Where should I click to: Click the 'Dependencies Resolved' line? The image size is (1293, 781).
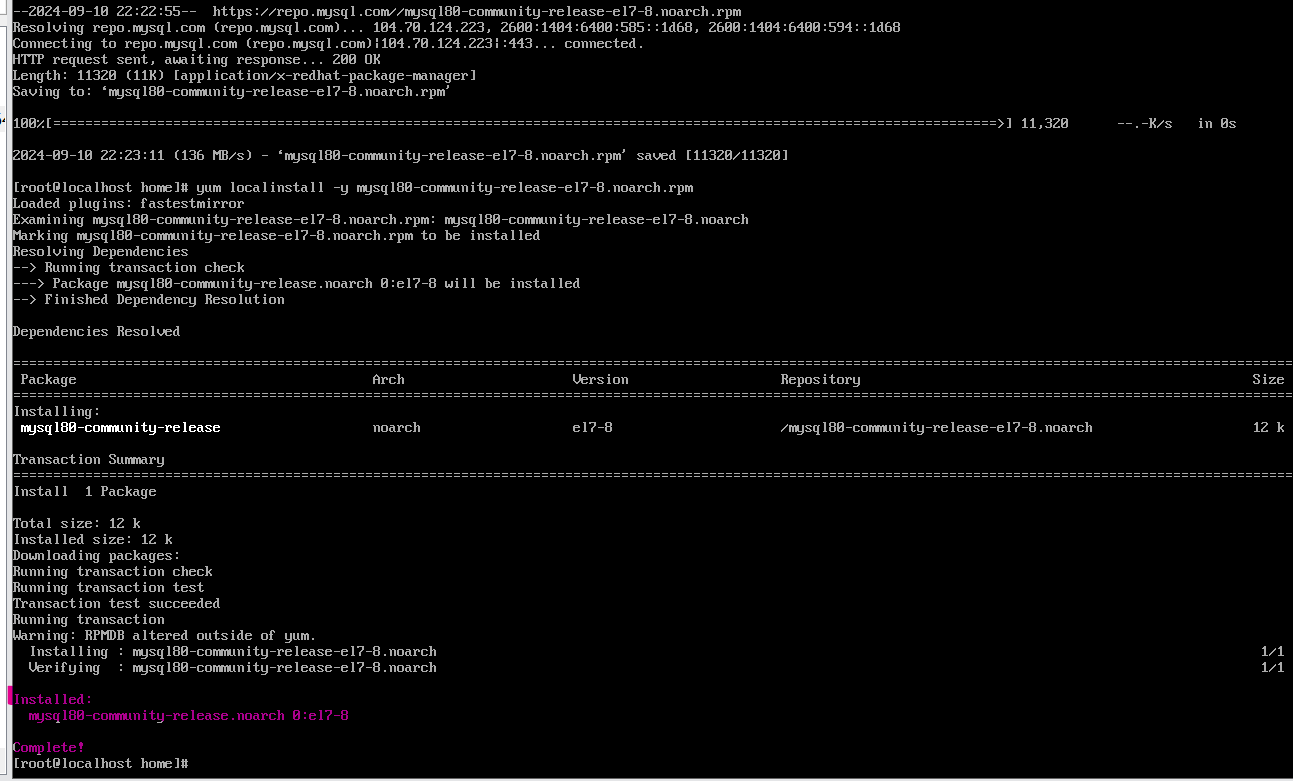click(96, 331)
